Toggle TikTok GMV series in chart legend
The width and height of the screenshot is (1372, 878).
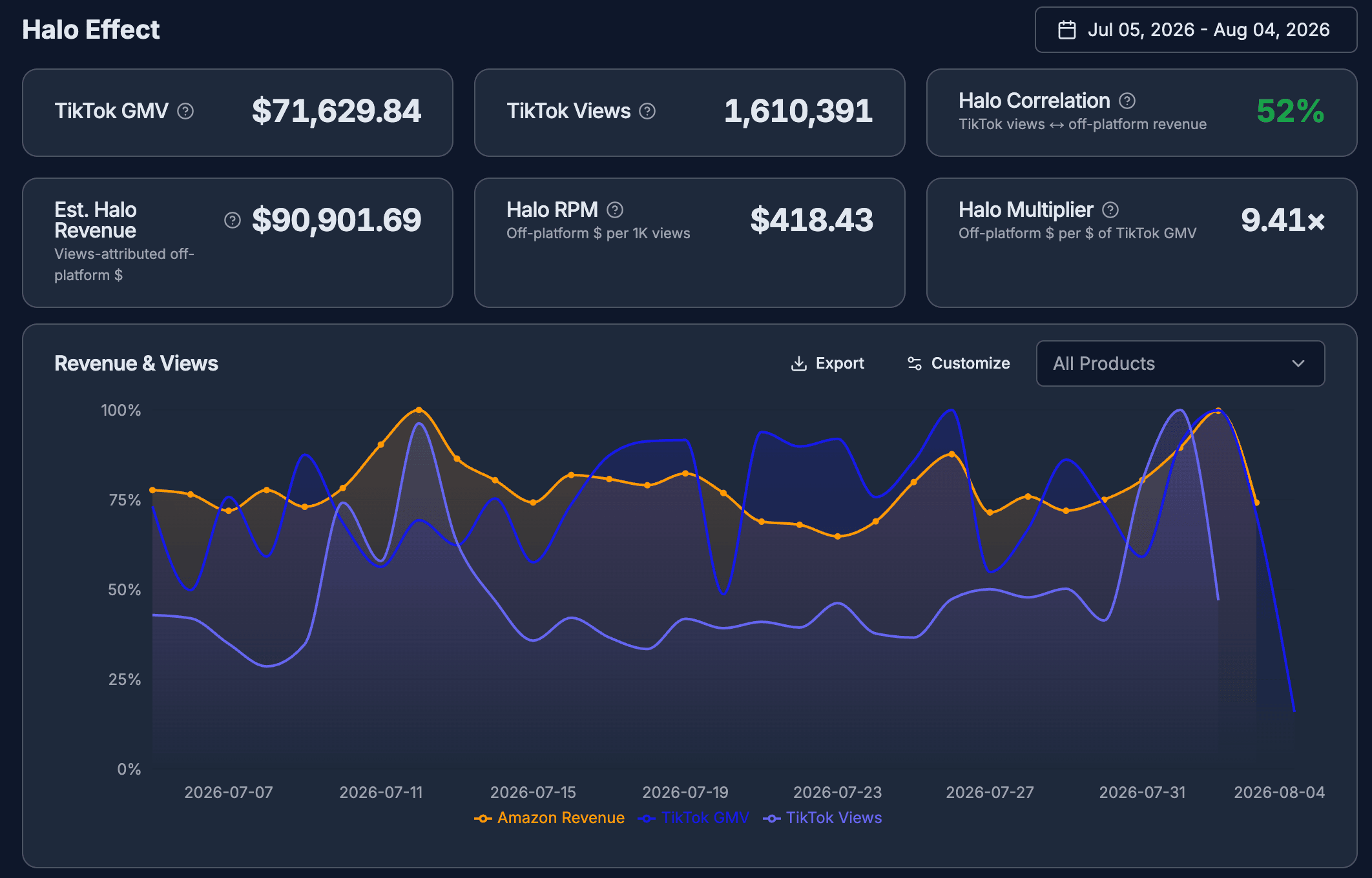click(x=694, y=818)
